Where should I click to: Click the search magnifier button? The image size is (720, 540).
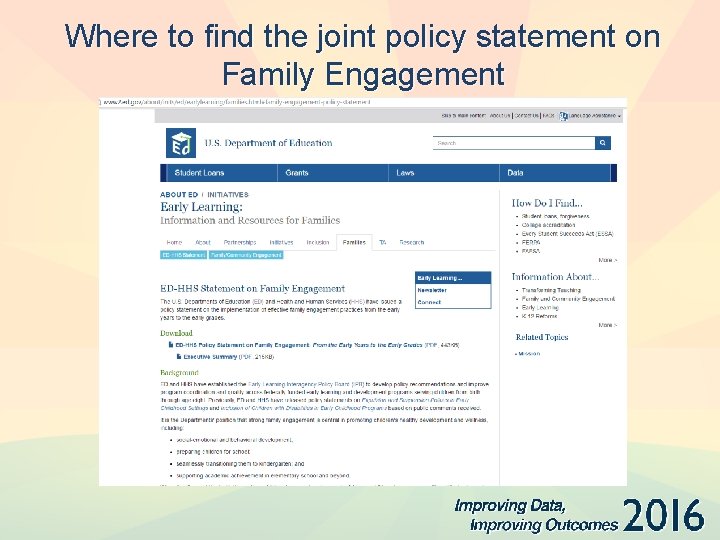coord(602,143)
